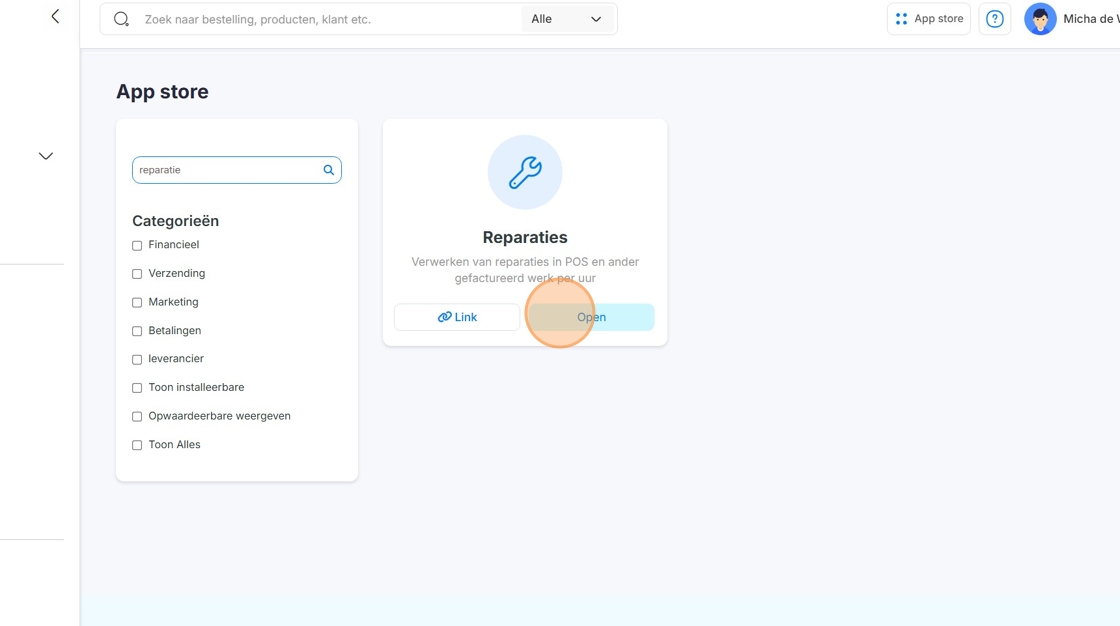The height and width of the screenshot is (626, 1120).
Task: Check the Toon Alles option
Action: 137,445
